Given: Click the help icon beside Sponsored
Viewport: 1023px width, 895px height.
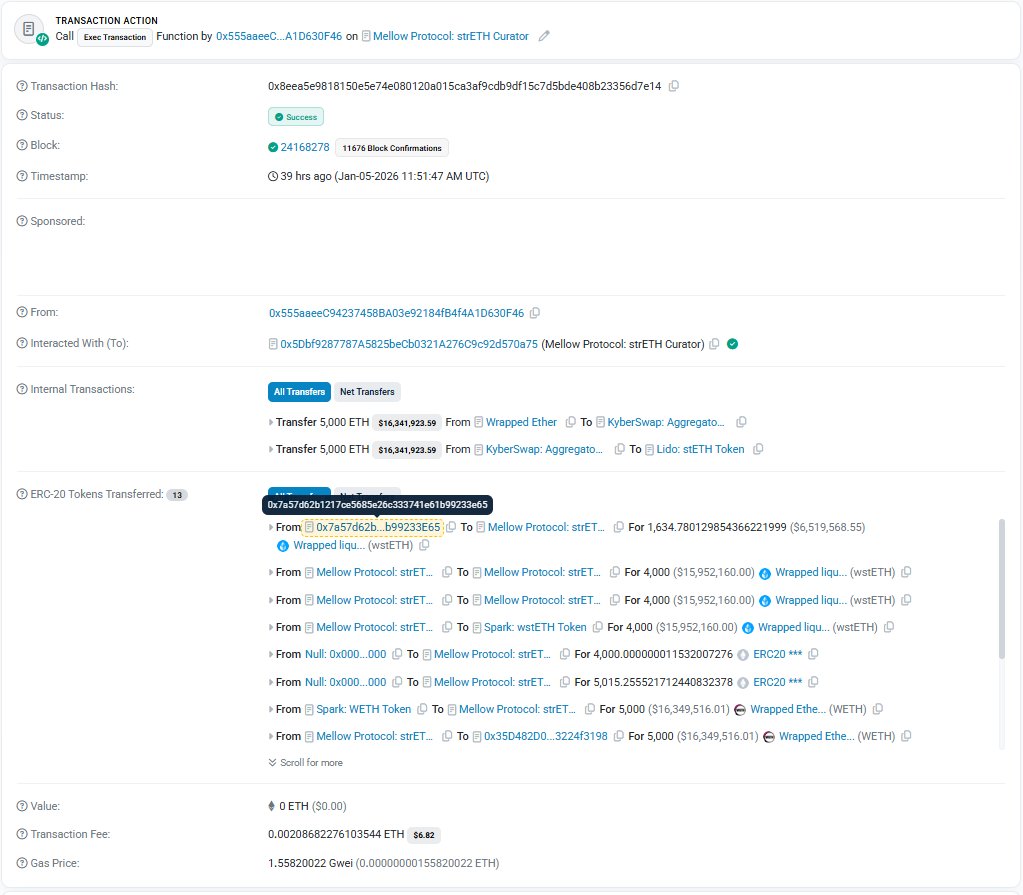Looking at the screenshot, I should click(x=22, y=221).
